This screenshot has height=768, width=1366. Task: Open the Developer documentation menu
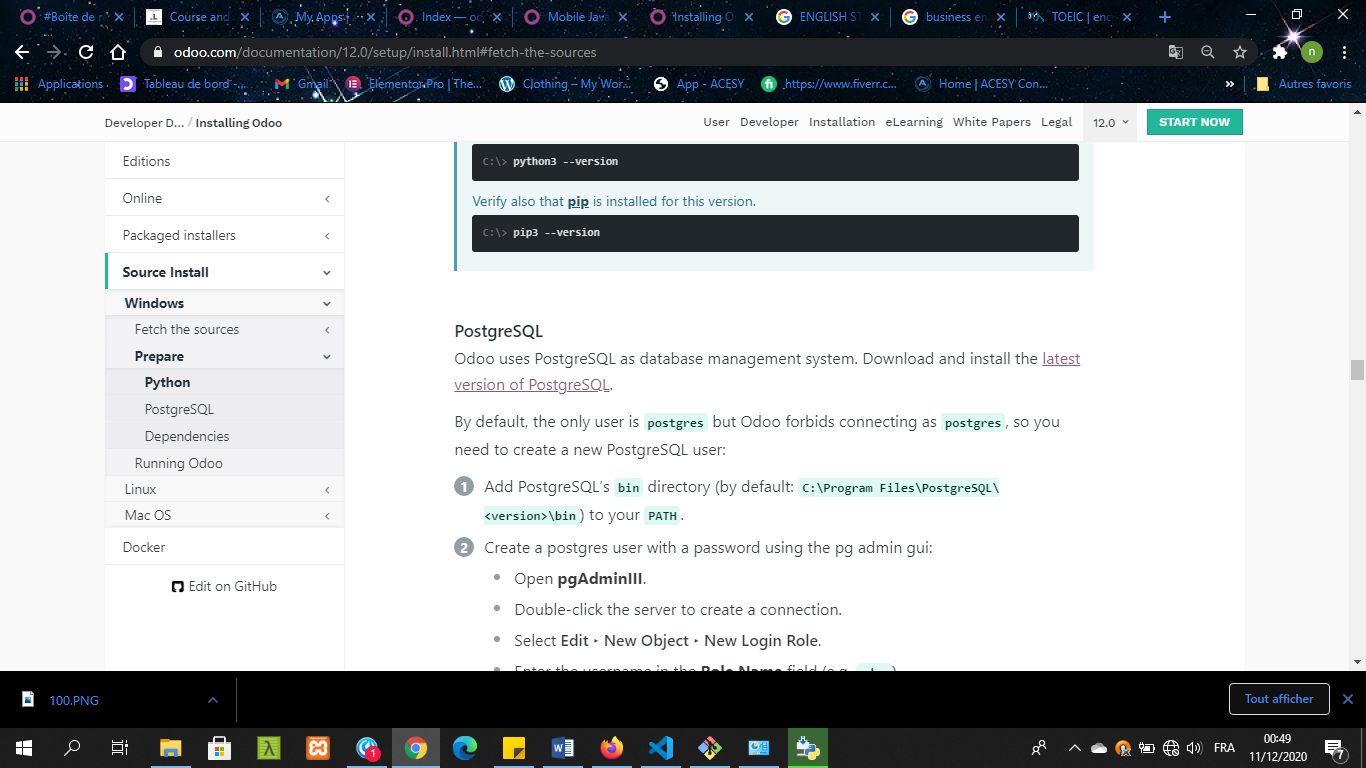[769, 122]
